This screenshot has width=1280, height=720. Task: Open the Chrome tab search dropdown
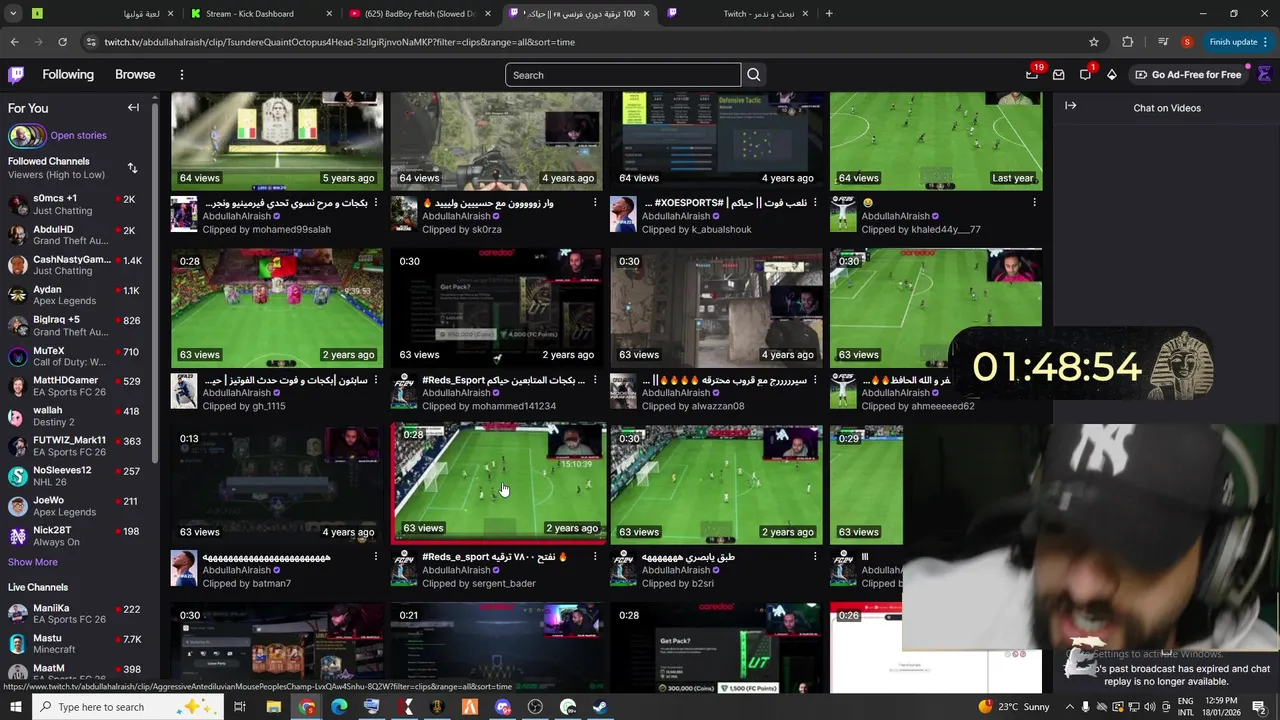point(14,14)
